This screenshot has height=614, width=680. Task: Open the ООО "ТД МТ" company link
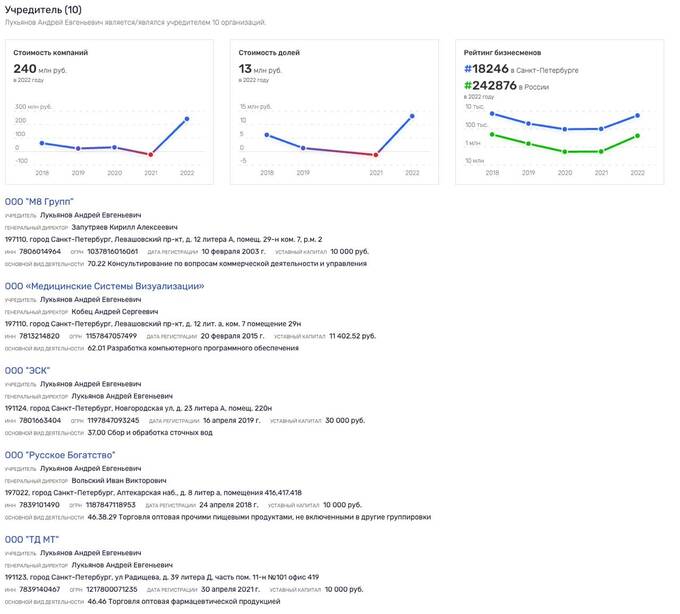[x=32, y=539]
